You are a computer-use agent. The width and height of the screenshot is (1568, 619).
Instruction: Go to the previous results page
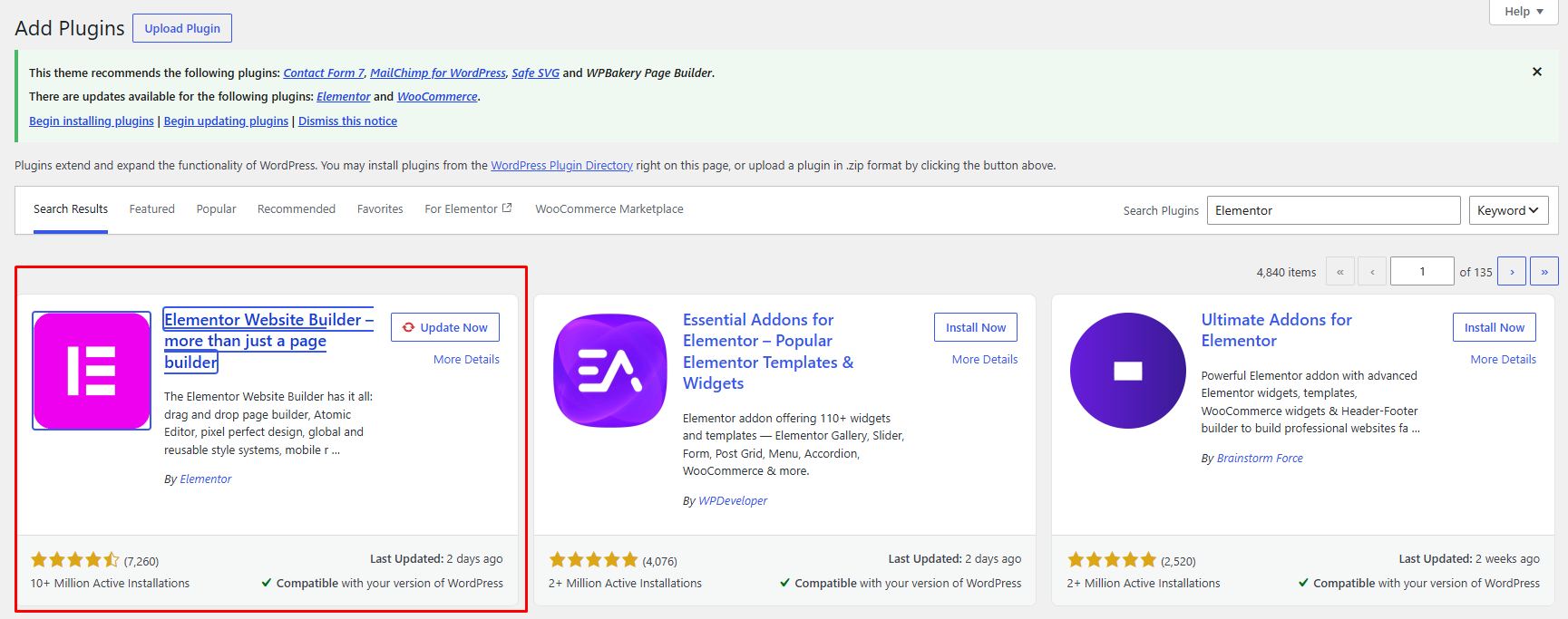coord(1372,271)
